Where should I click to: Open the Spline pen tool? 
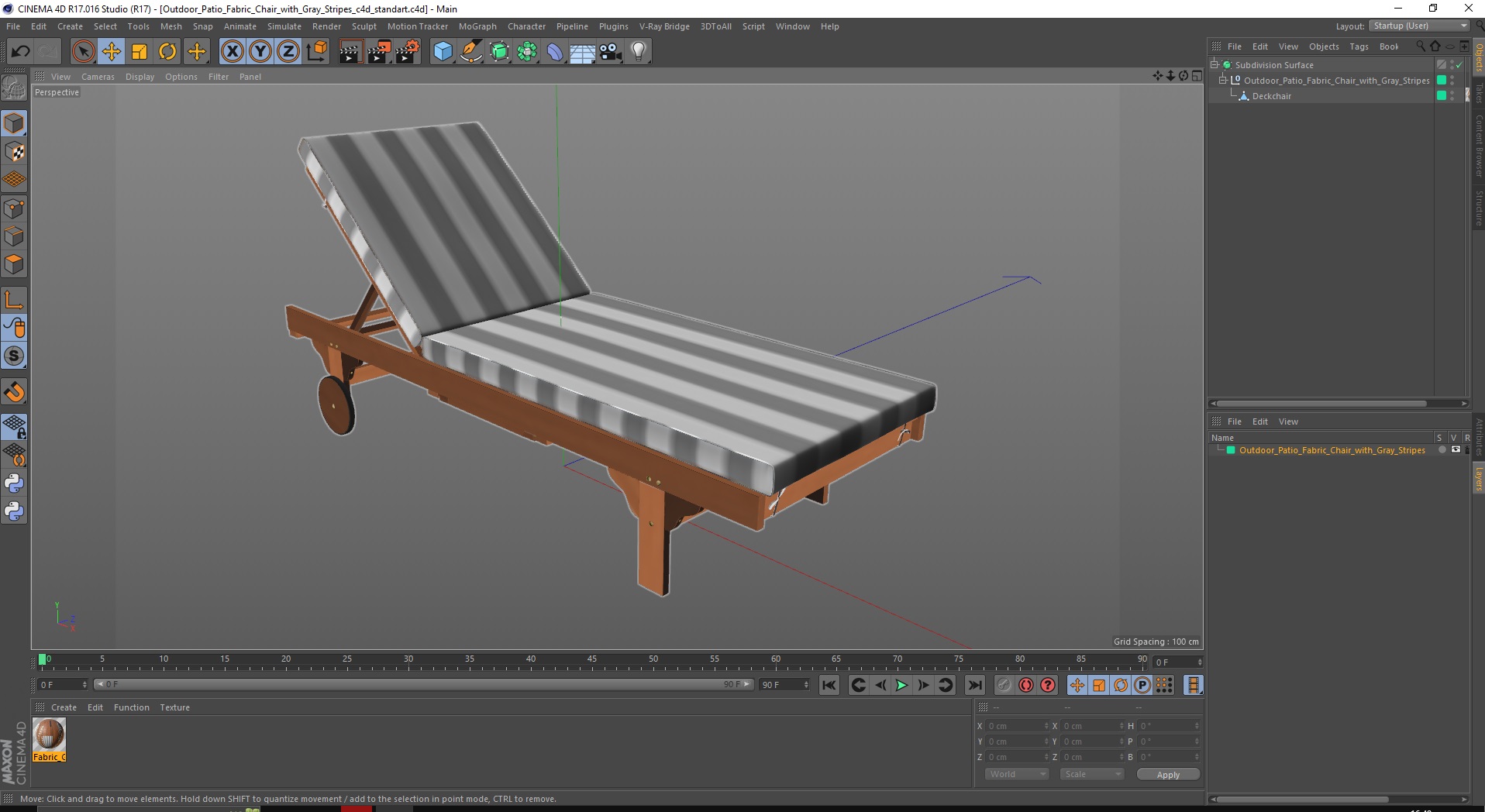click(471, 52)
